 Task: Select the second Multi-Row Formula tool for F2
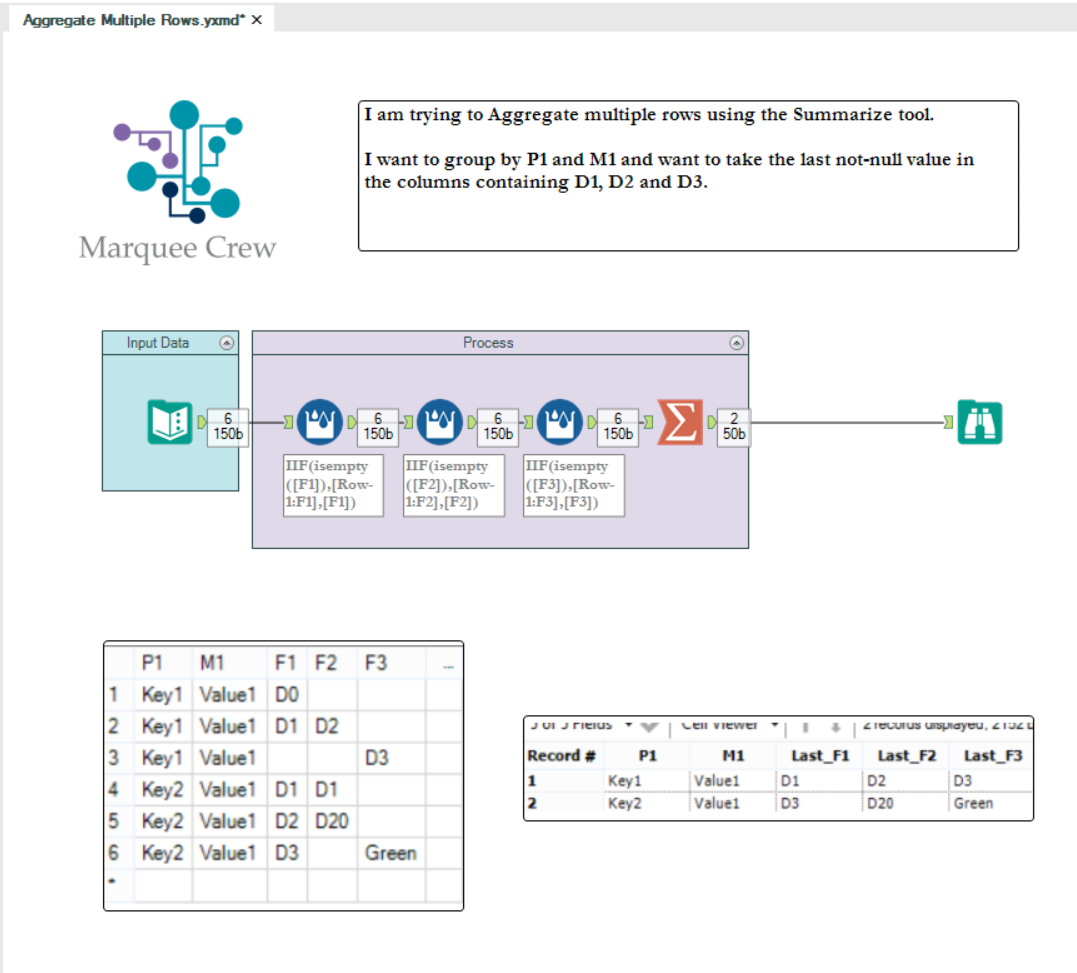point(440,422)
